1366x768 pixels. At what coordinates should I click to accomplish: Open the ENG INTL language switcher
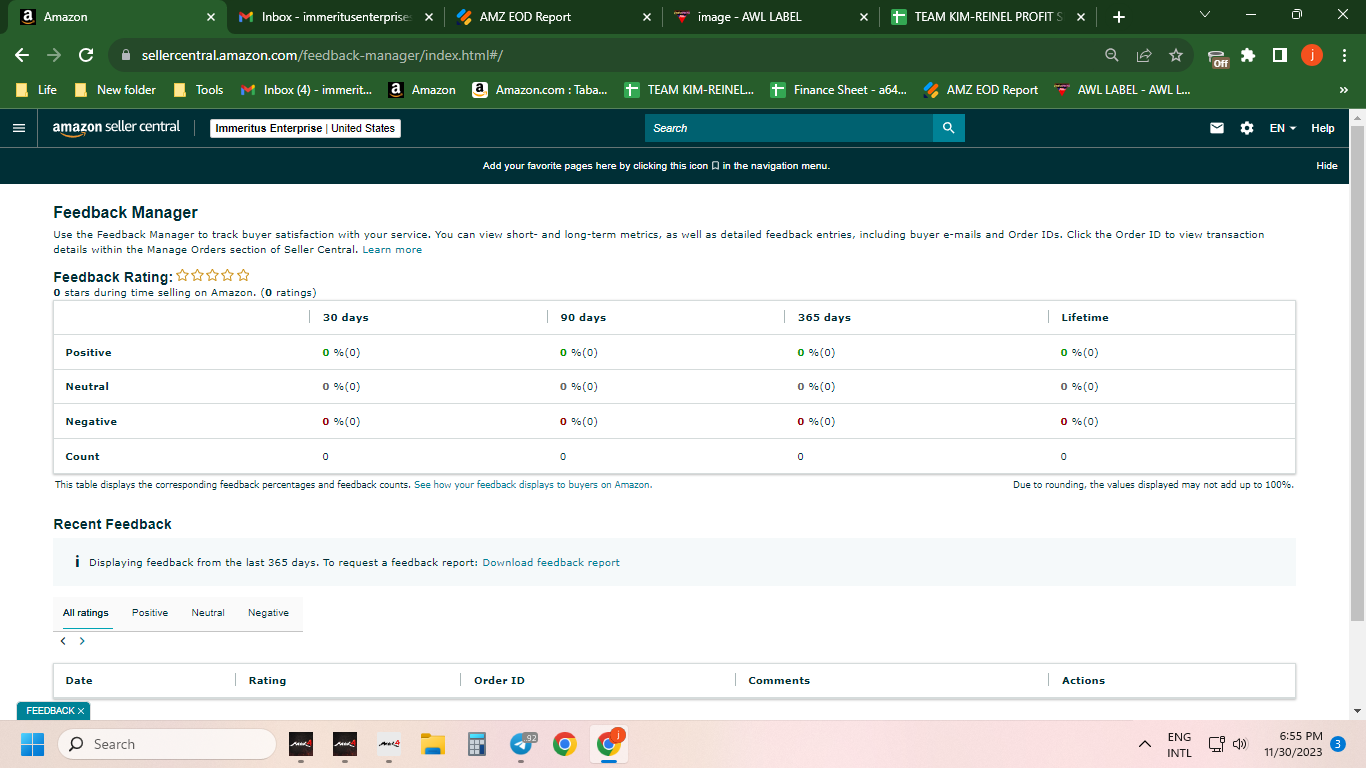1179,745
